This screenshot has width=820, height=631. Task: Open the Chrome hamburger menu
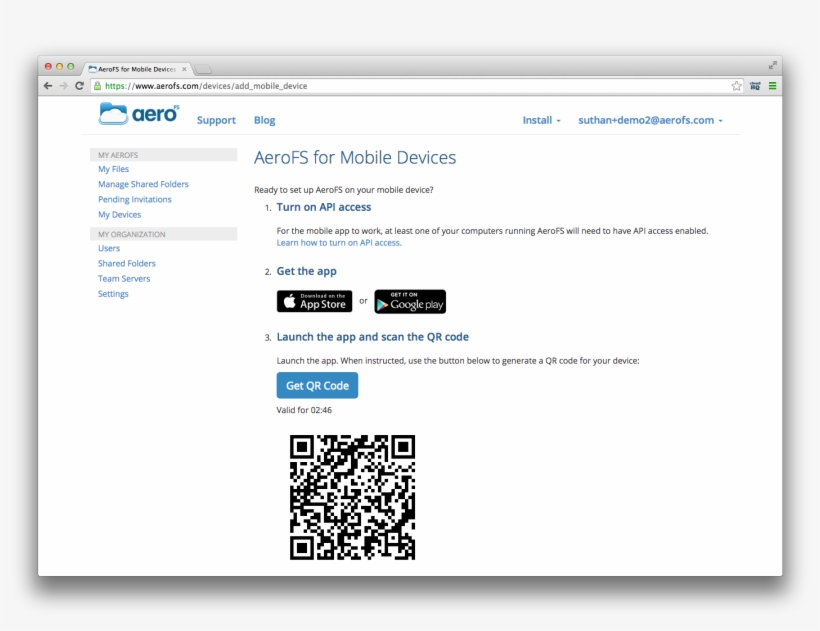[x=772, y=86]
